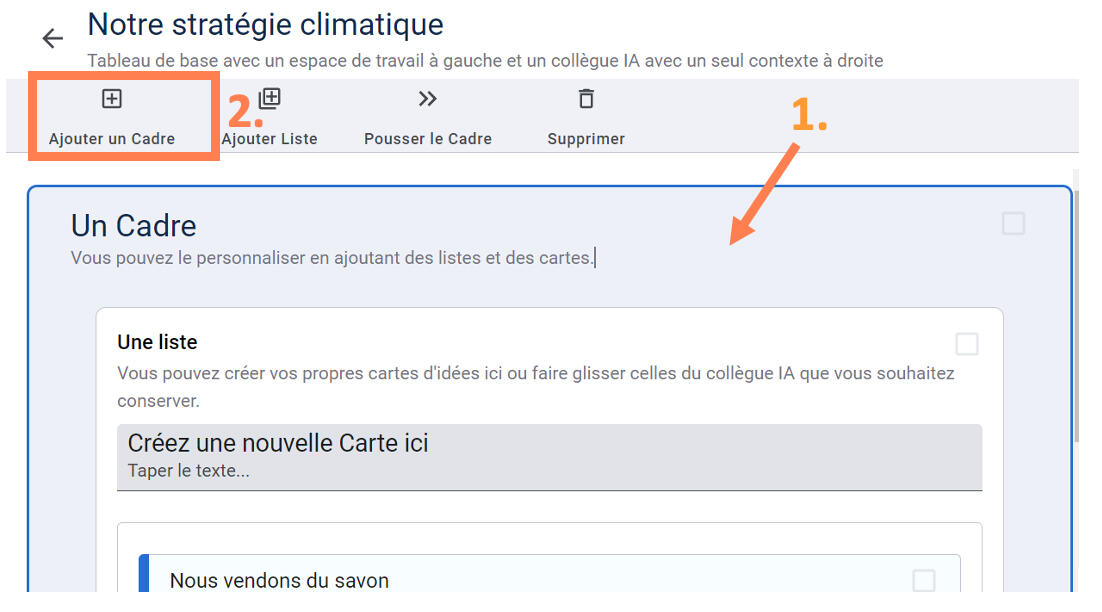Tick the checkbox of 'Un Cadre' frame
This screenshot has width=1102, height=612.
point(1013,224)
